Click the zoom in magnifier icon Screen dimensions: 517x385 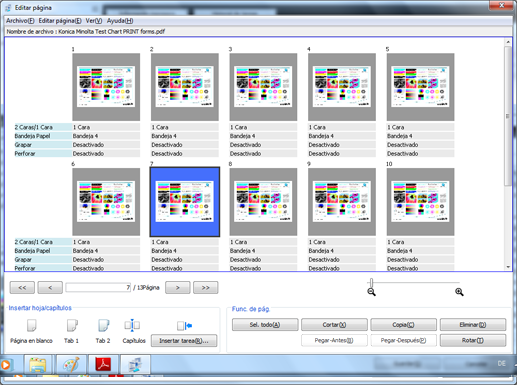pos(459,292)
